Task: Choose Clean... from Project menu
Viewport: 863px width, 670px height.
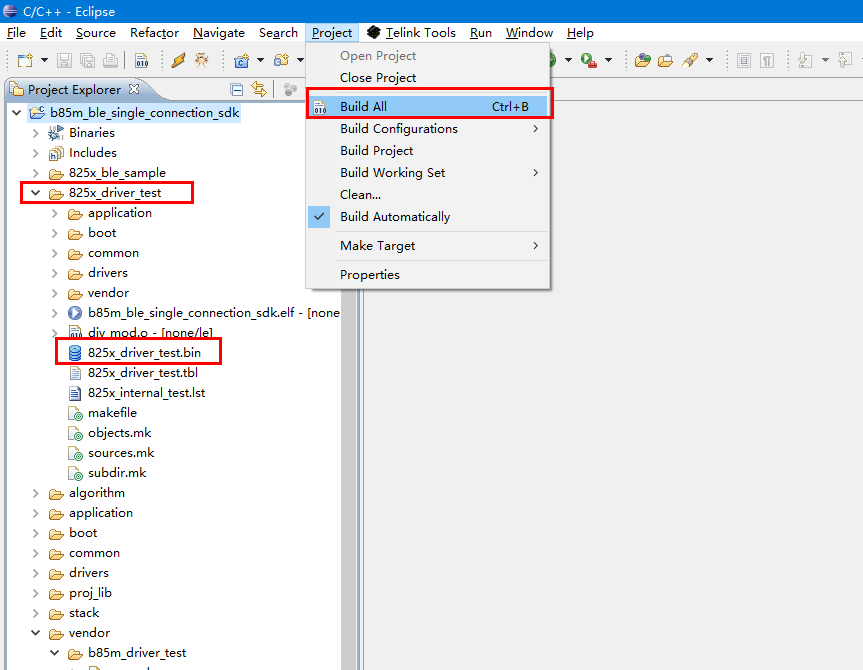Action: [428, 195]
